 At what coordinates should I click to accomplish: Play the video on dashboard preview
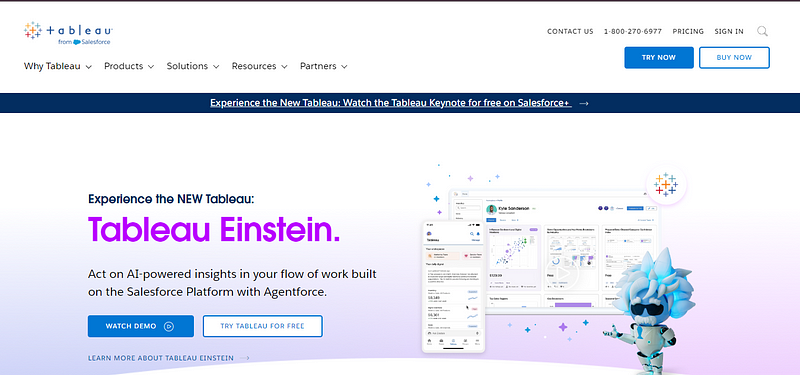tap(561, 273)
